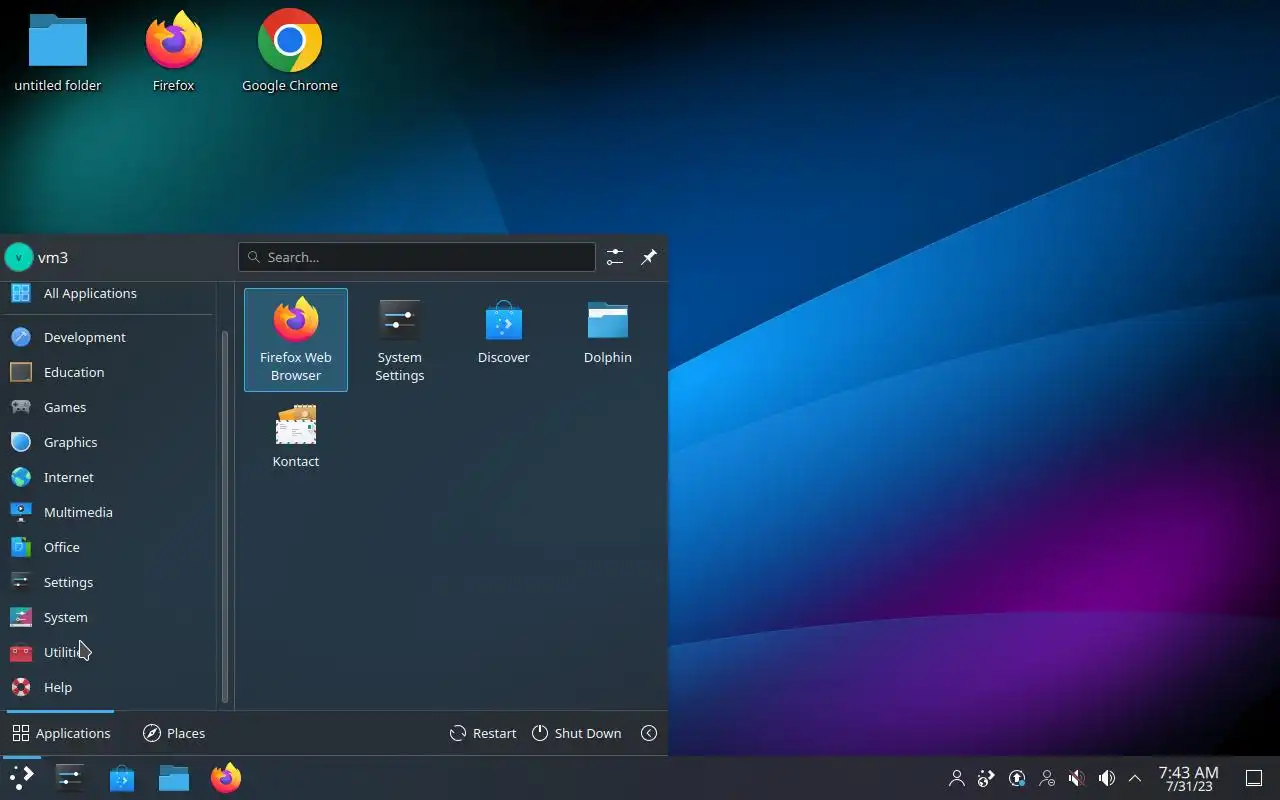The height and width of the screenshot is (800, 1280).
Task: Open Dolphin file manager from the taskbar
Action: coord(174,778)
